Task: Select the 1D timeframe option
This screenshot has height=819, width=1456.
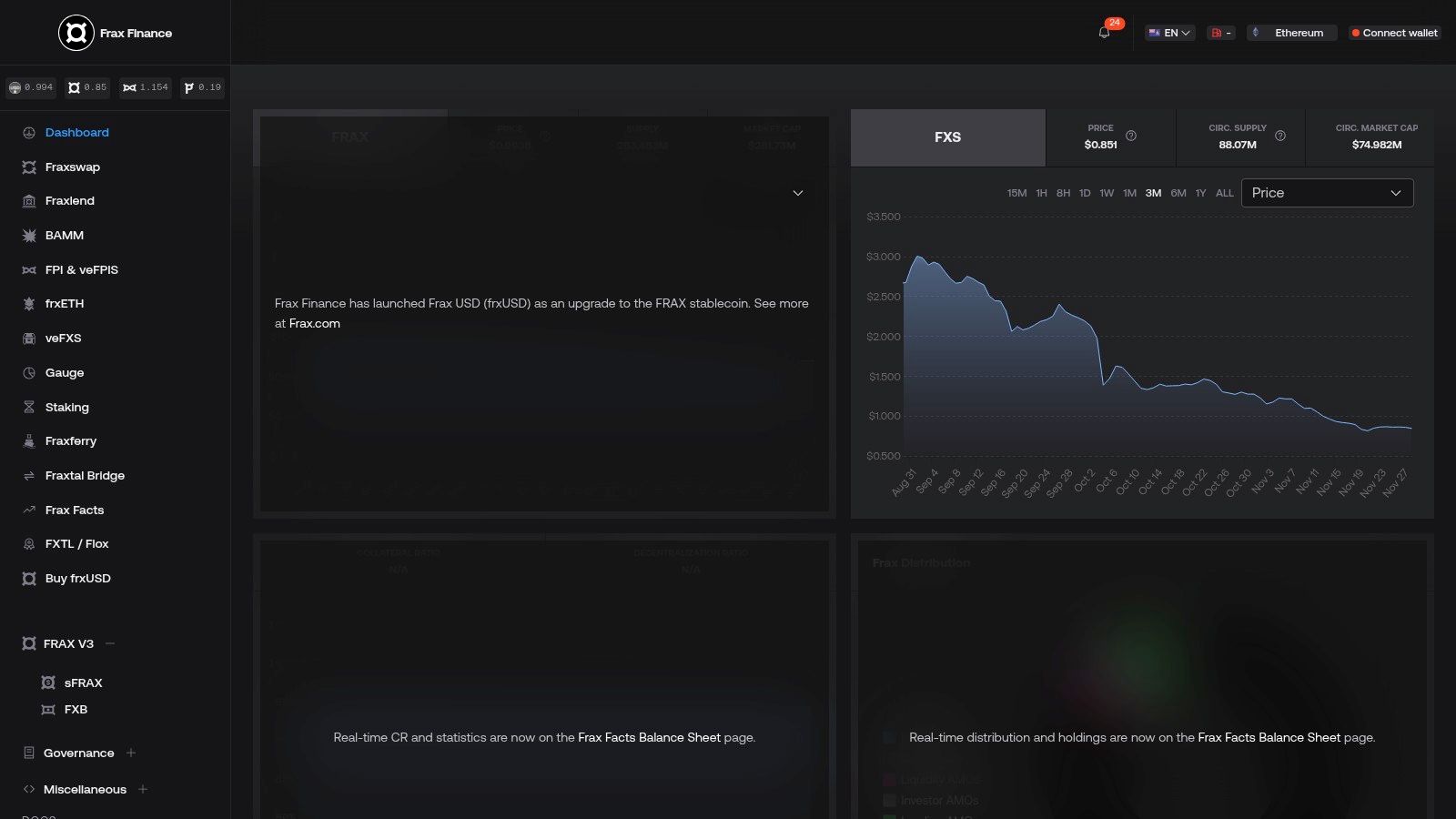Action: click(x=1085, y=193)
